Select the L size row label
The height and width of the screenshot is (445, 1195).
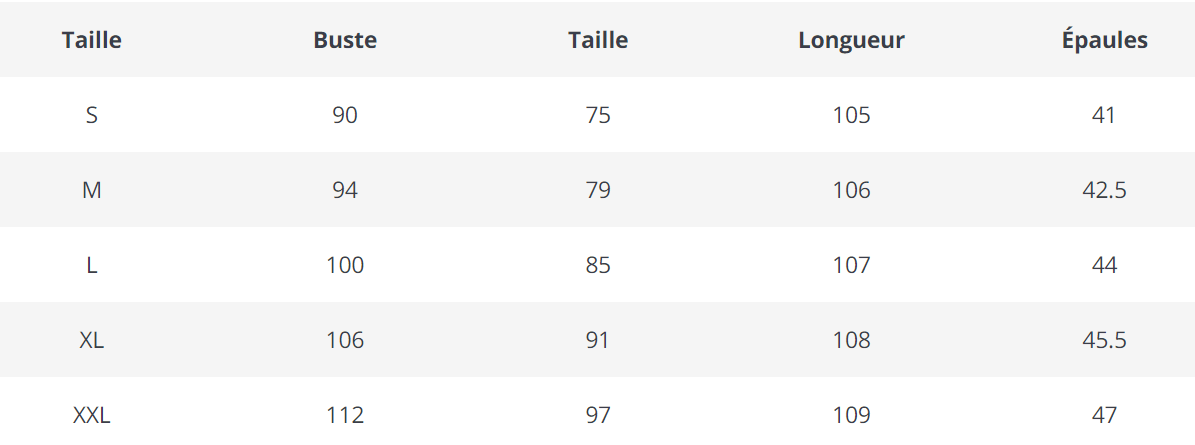92,265
